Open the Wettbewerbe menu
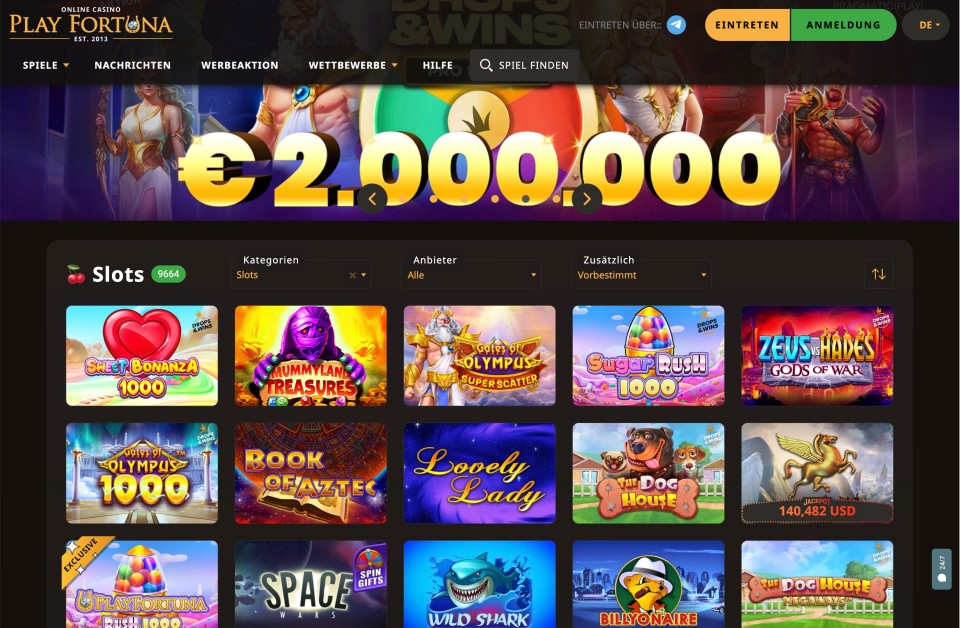960x628 pixels. tap(353, 65)
